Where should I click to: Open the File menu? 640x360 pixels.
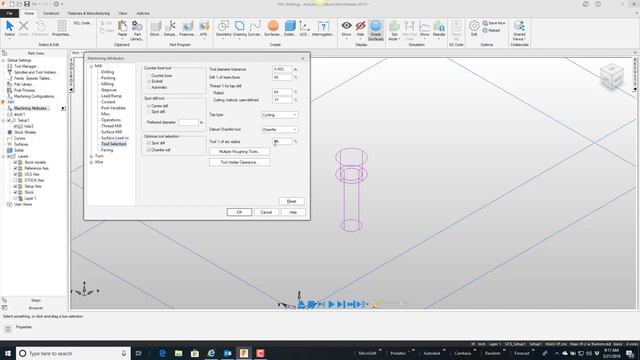pos(9,13)
